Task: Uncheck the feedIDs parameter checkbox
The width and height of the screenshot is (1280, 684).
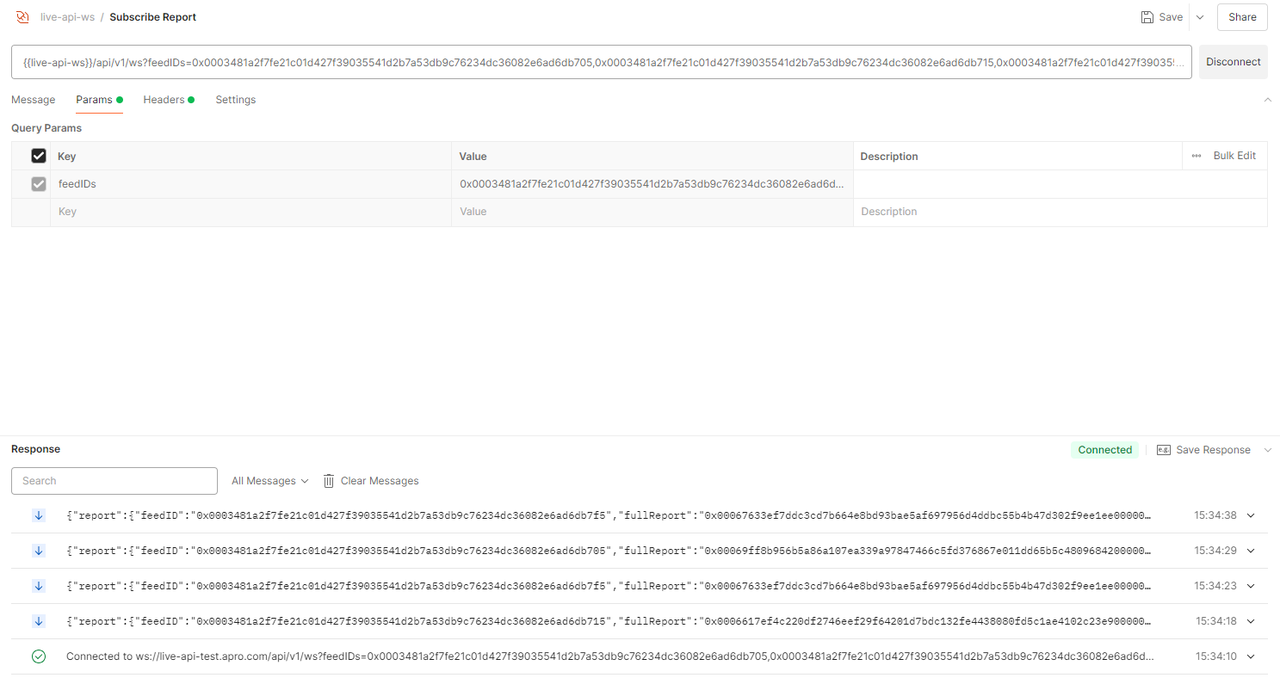Action: 39,184
